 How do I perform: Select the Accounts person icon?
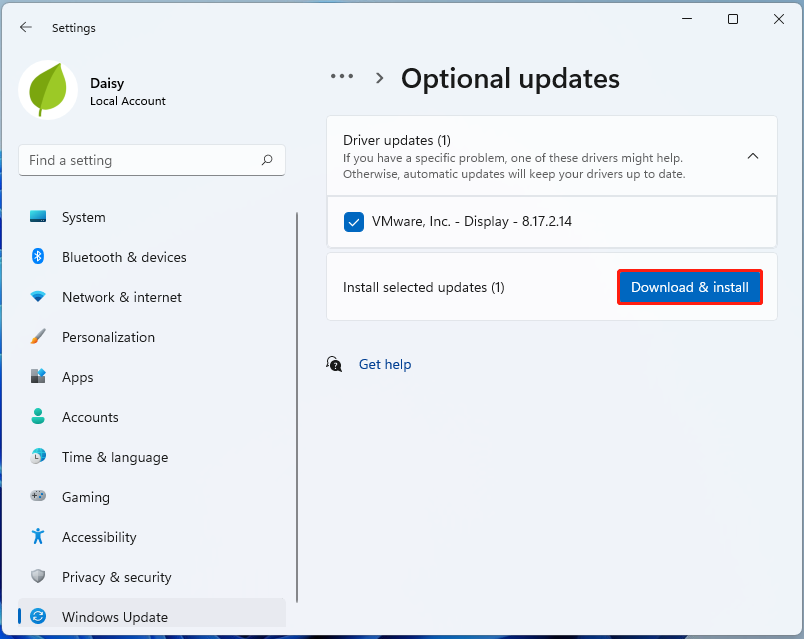click(x=40, y=417)
